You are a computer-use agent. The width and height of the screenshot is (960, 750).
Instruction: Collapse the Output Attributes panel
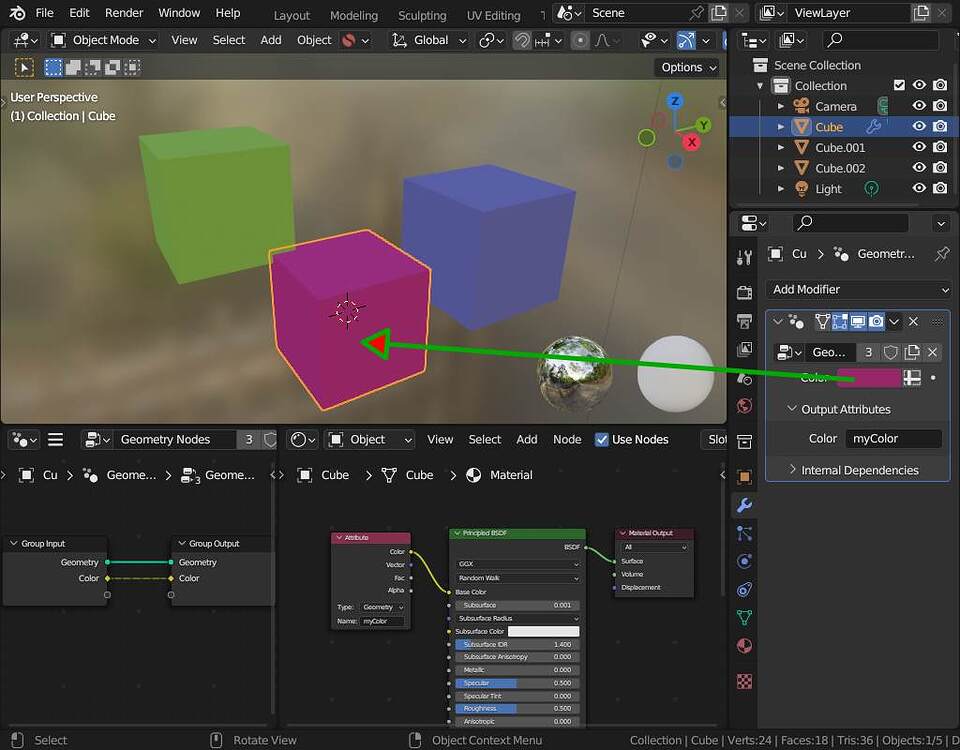click(x=792, y=408)
